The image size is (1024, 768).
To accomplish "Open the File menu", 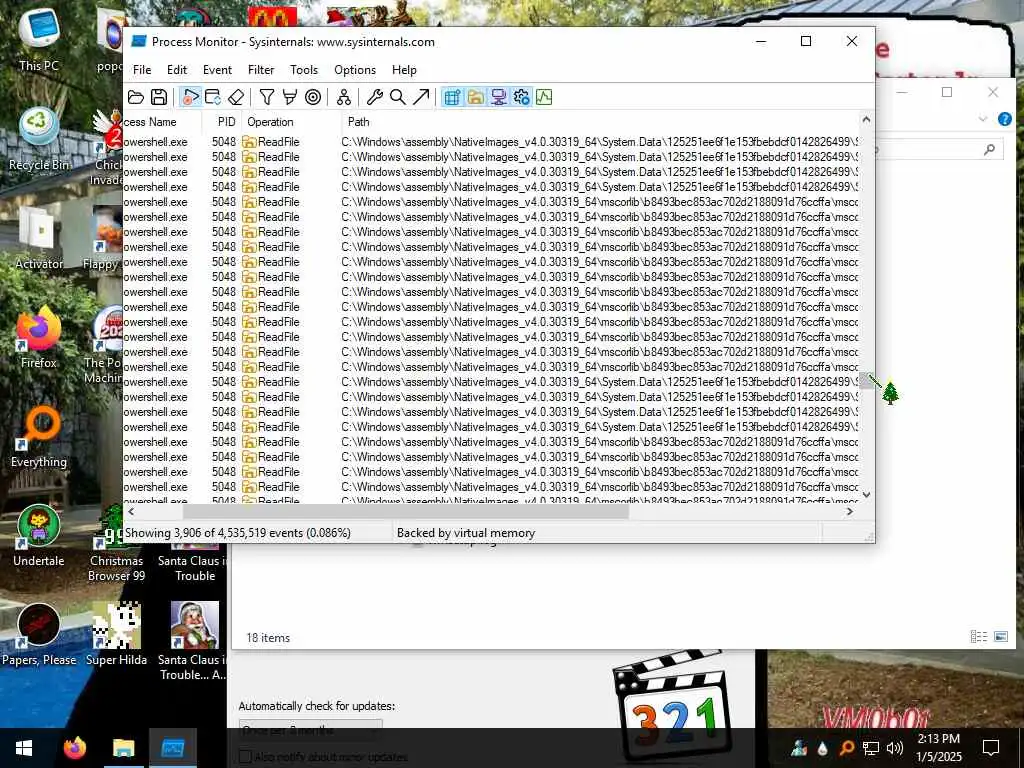I will click(142, 70).
